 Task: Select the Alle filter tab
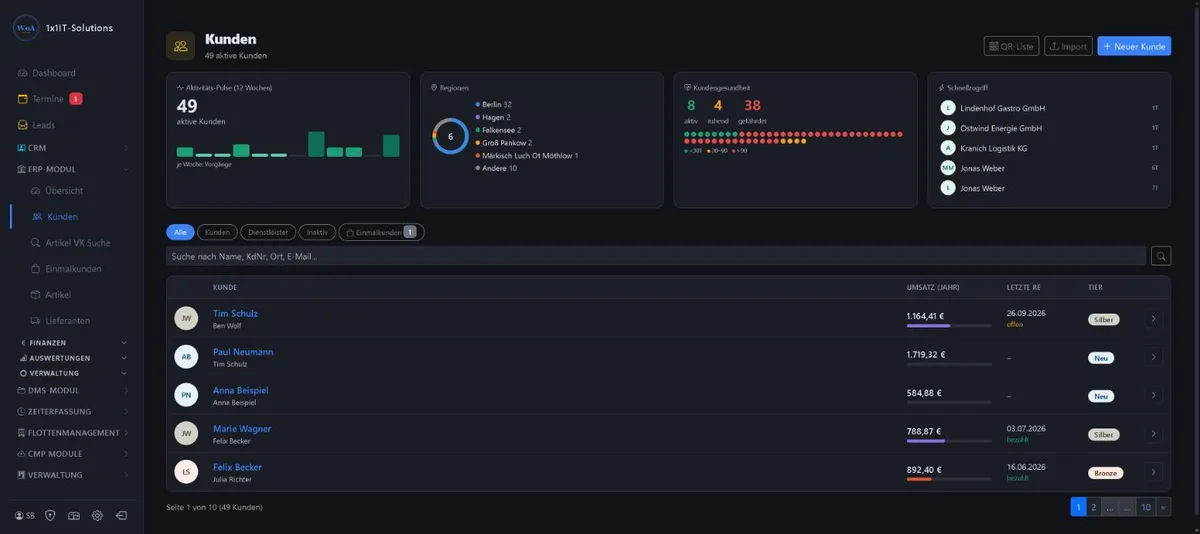[x=180, y=232]
